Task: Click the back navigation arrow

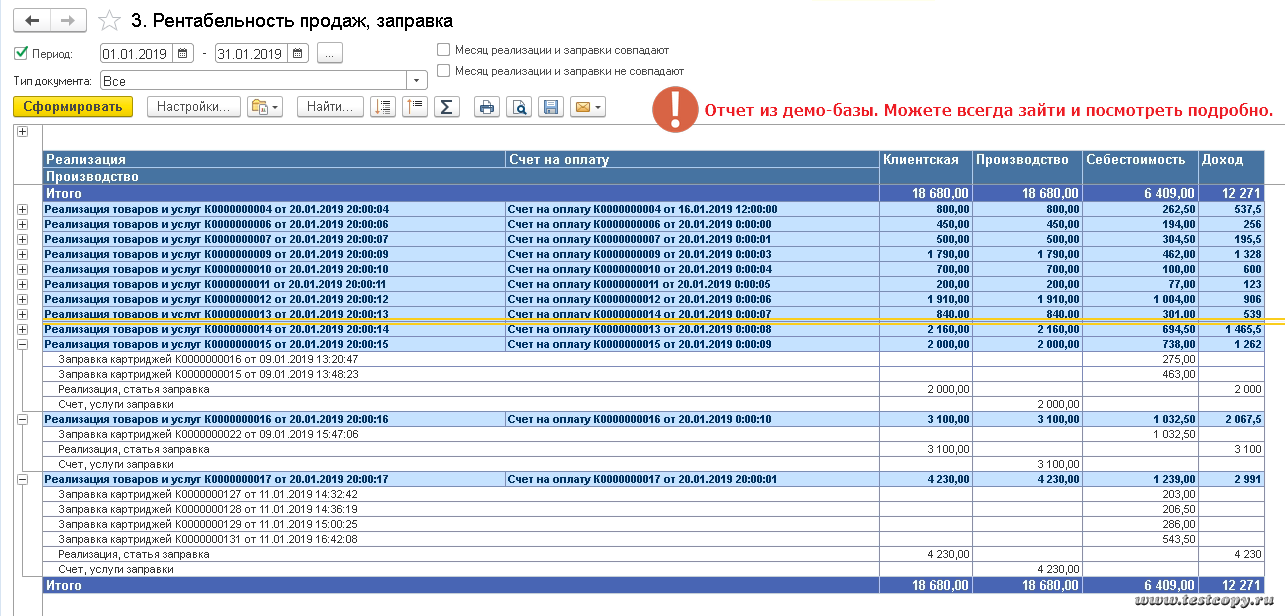Action: tap(33, 21)
